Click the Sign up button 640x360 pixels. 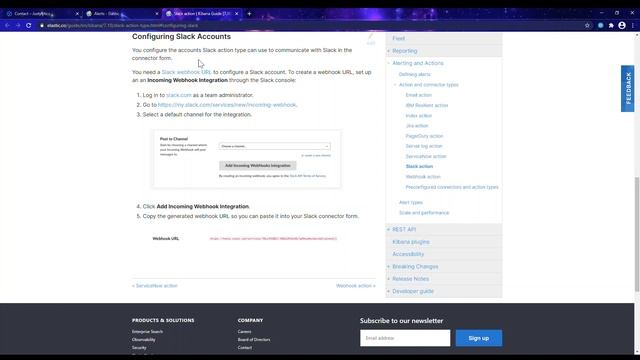point(479,338)
